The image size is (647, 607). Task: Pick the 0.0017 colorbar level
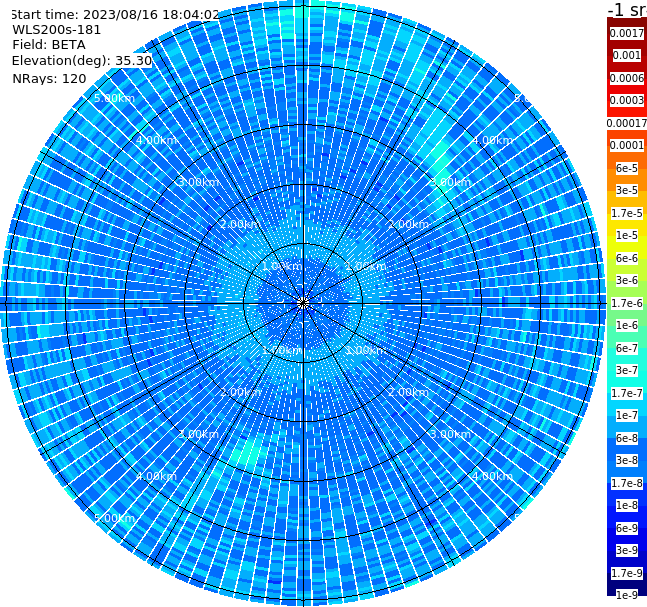point(627,33)
